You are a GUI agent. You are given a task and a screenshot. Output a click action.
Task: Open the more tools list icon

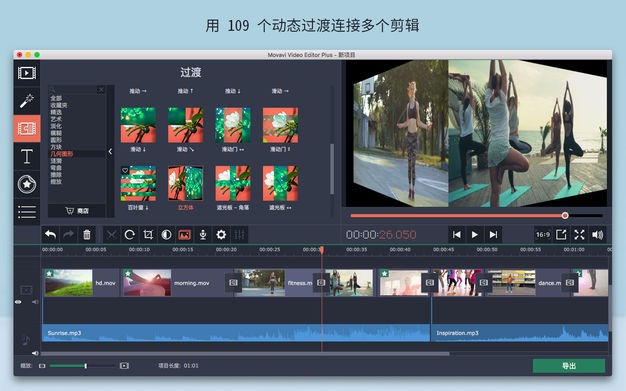click(27, 212)
